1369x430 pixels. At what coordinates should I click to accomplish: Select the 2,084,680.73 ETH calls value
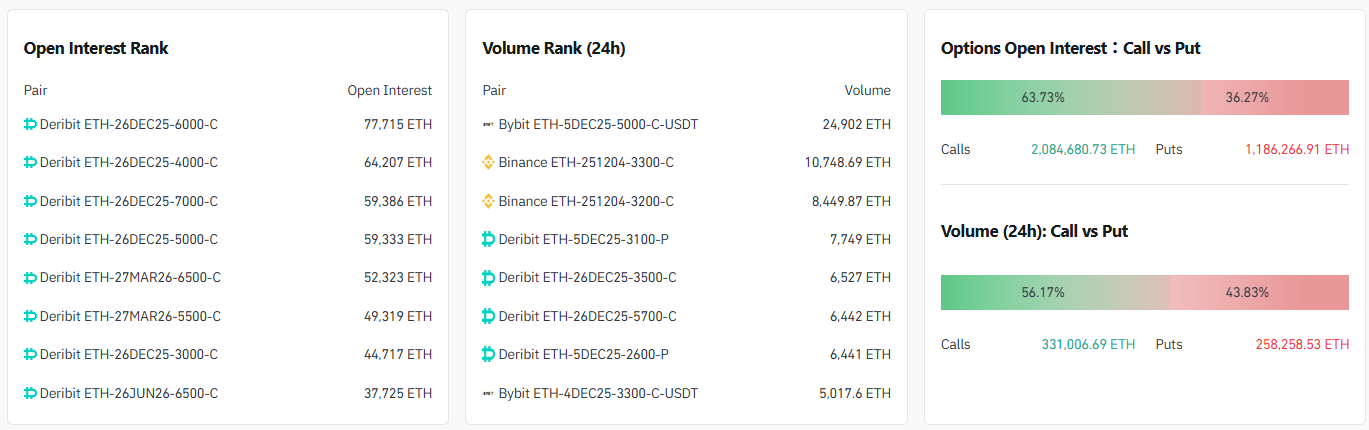pyautogui.click(x=1083, y=150)
